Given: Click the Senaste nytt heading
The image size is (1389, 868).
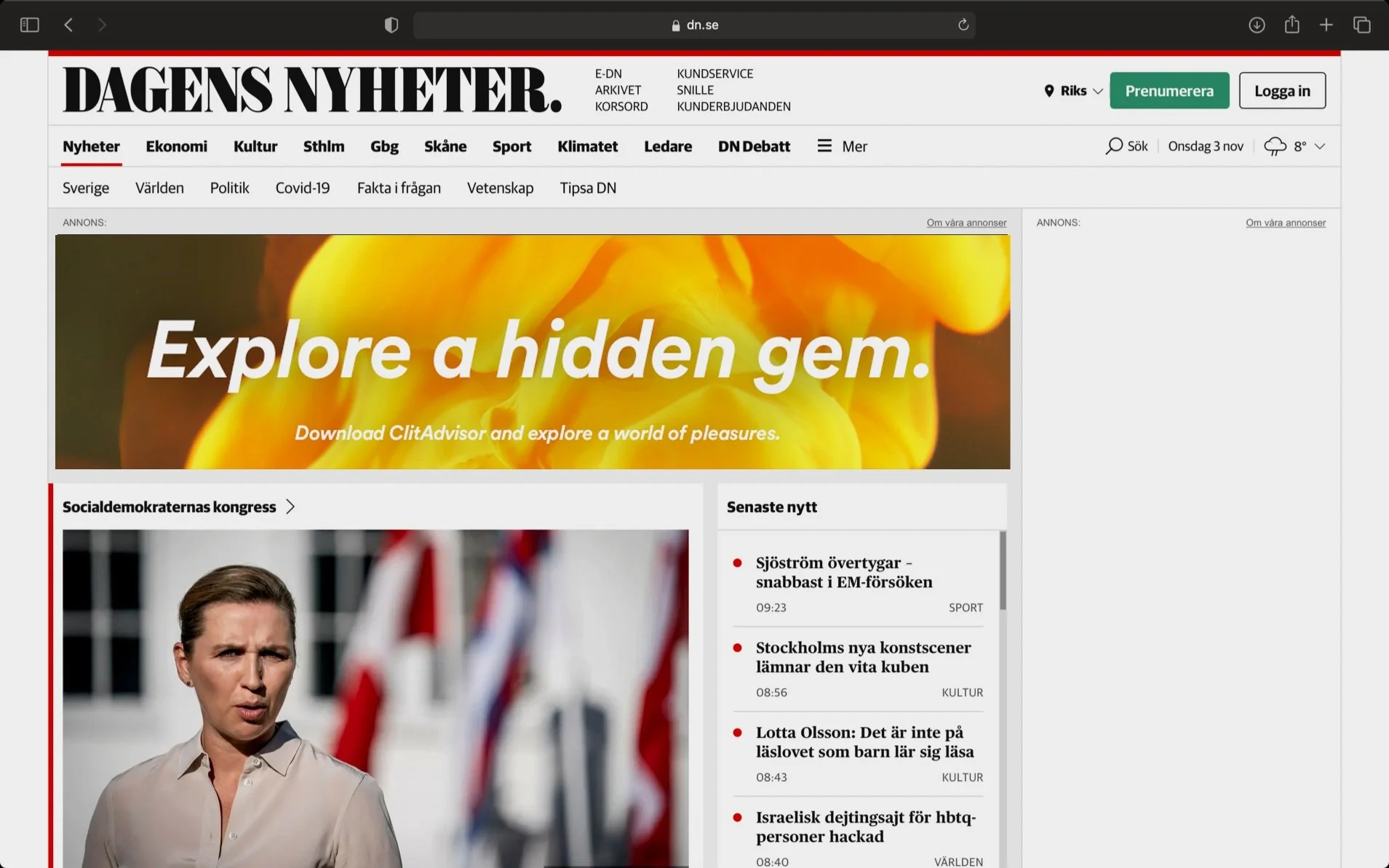Looking at the screenshot, I should tap(771, 506).
